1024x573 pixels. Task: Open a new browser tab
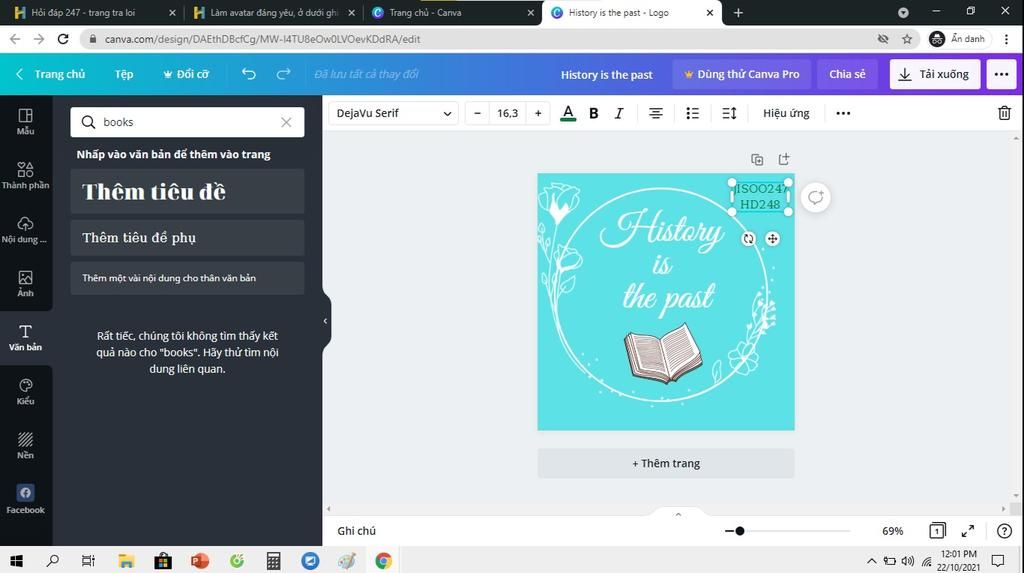(x=738, y=12)
